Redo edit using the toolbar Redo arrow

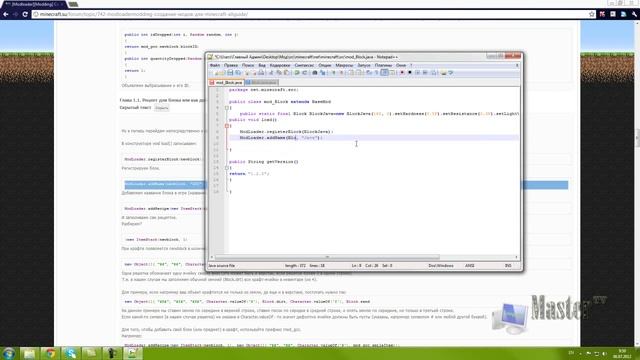[304, 73]
